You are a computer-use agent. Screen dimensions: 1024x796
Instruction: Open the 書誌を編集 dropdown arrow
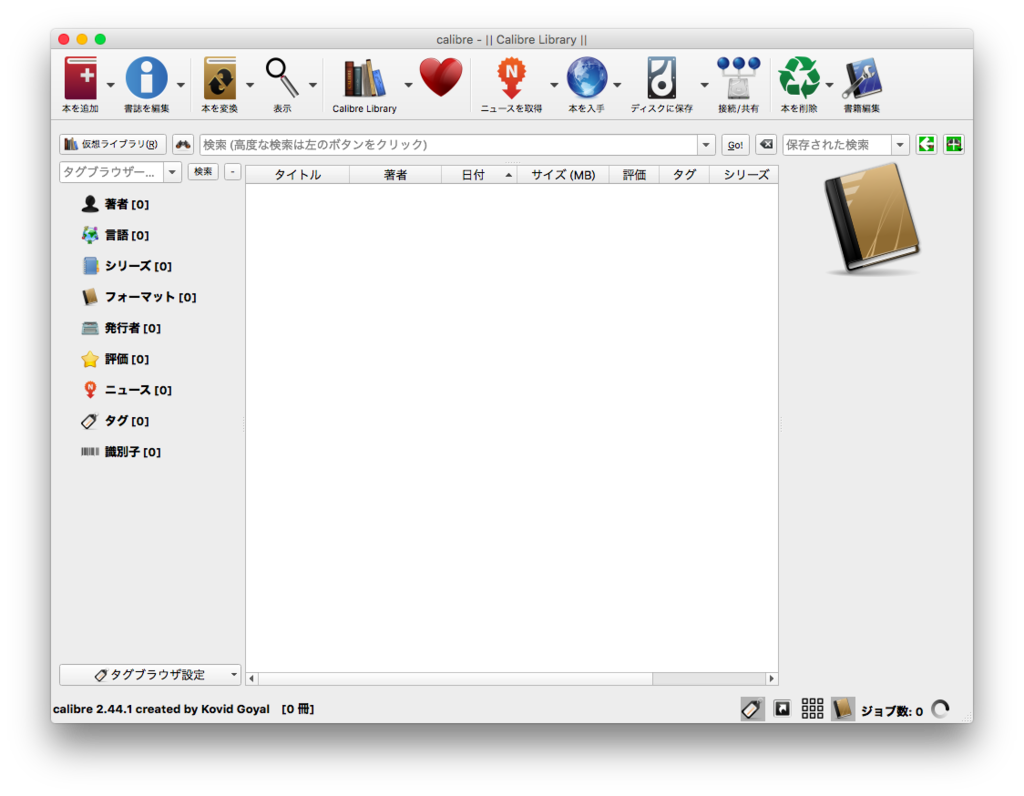coord(181,85)
